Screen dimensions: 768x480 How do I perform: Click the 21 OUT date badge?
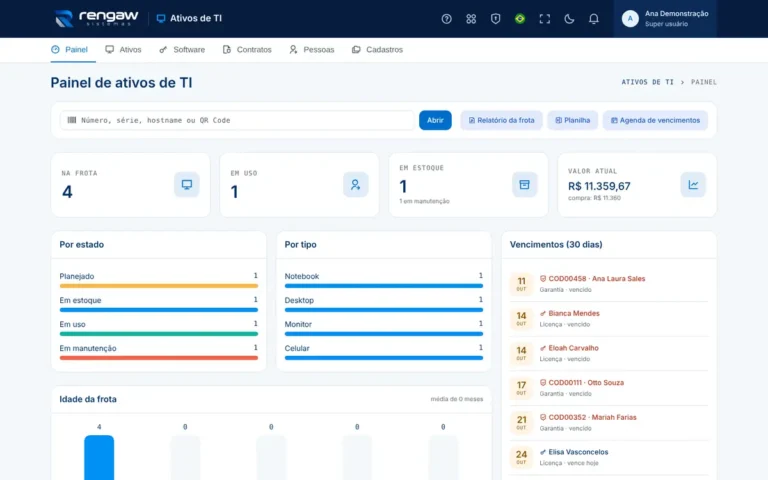coord(521,423)
